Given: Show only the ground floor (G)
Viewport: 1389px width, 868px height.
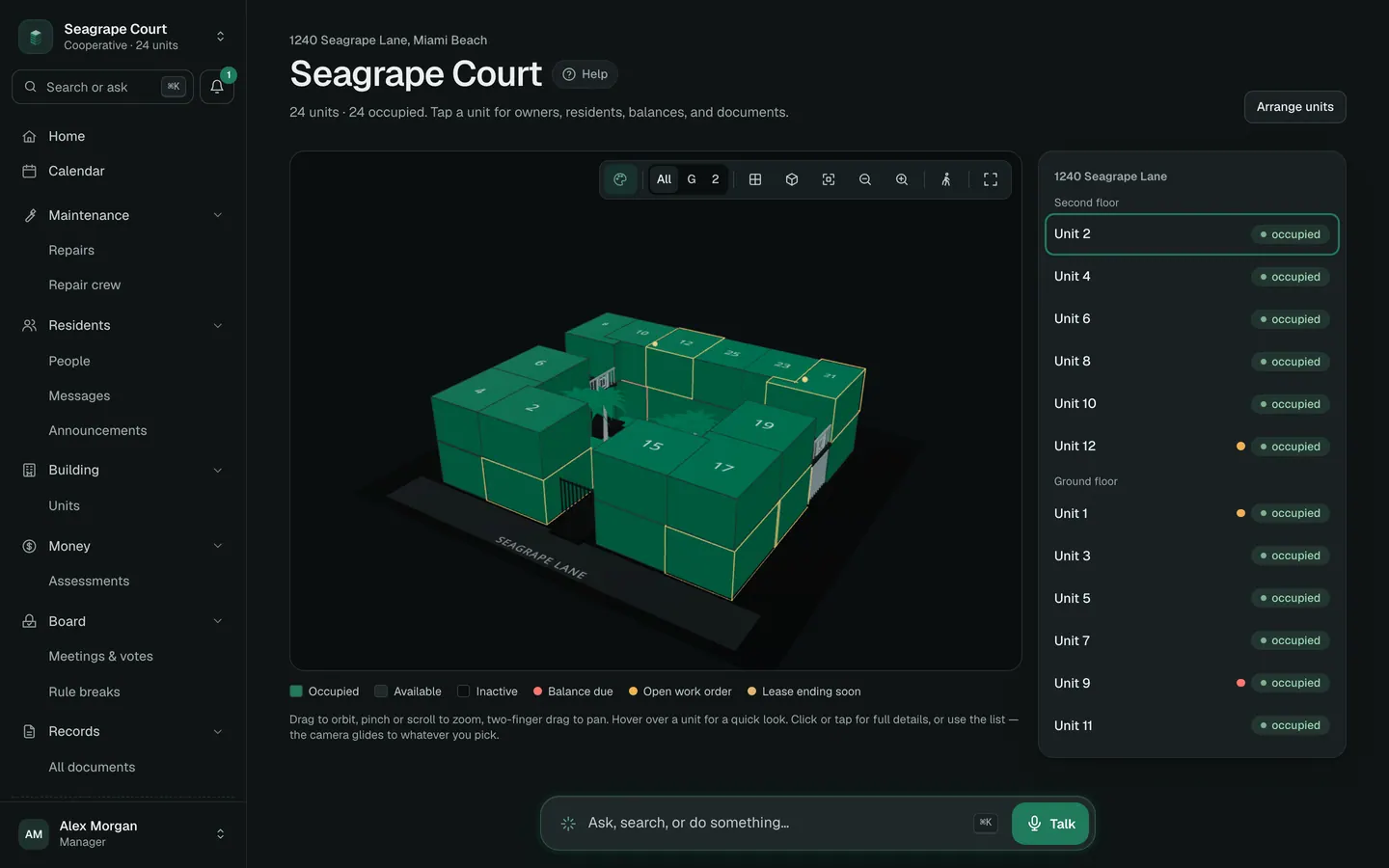Looking at the screenshot, I should pyautogui.click(x=692, y=179).
